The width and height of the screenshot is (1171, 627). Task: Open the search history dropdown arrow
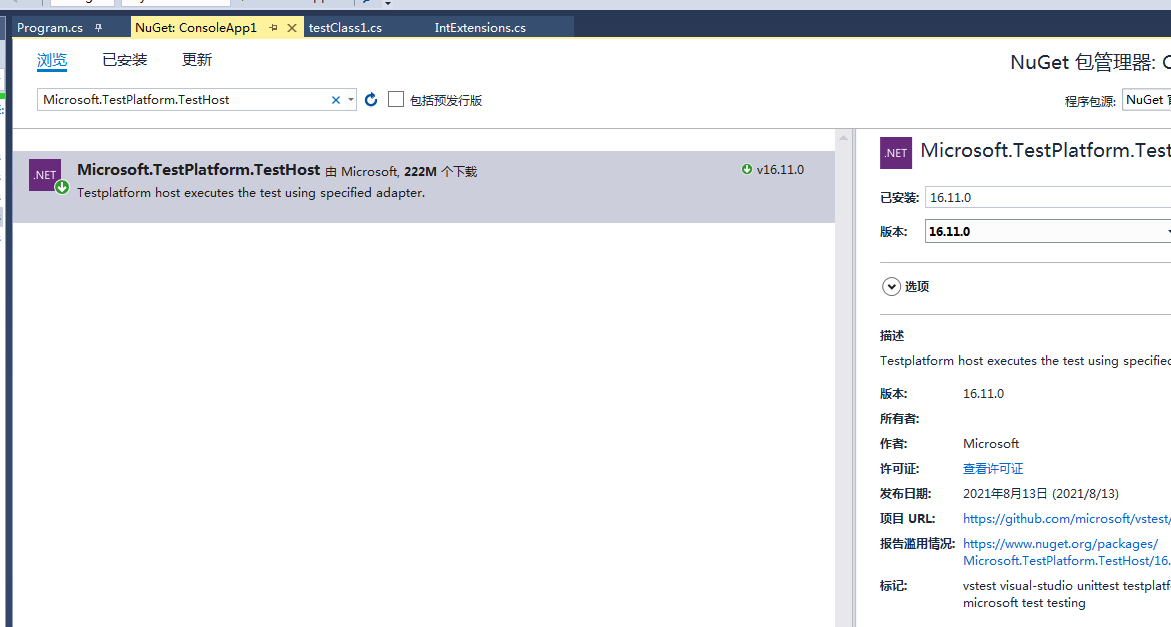350,100
